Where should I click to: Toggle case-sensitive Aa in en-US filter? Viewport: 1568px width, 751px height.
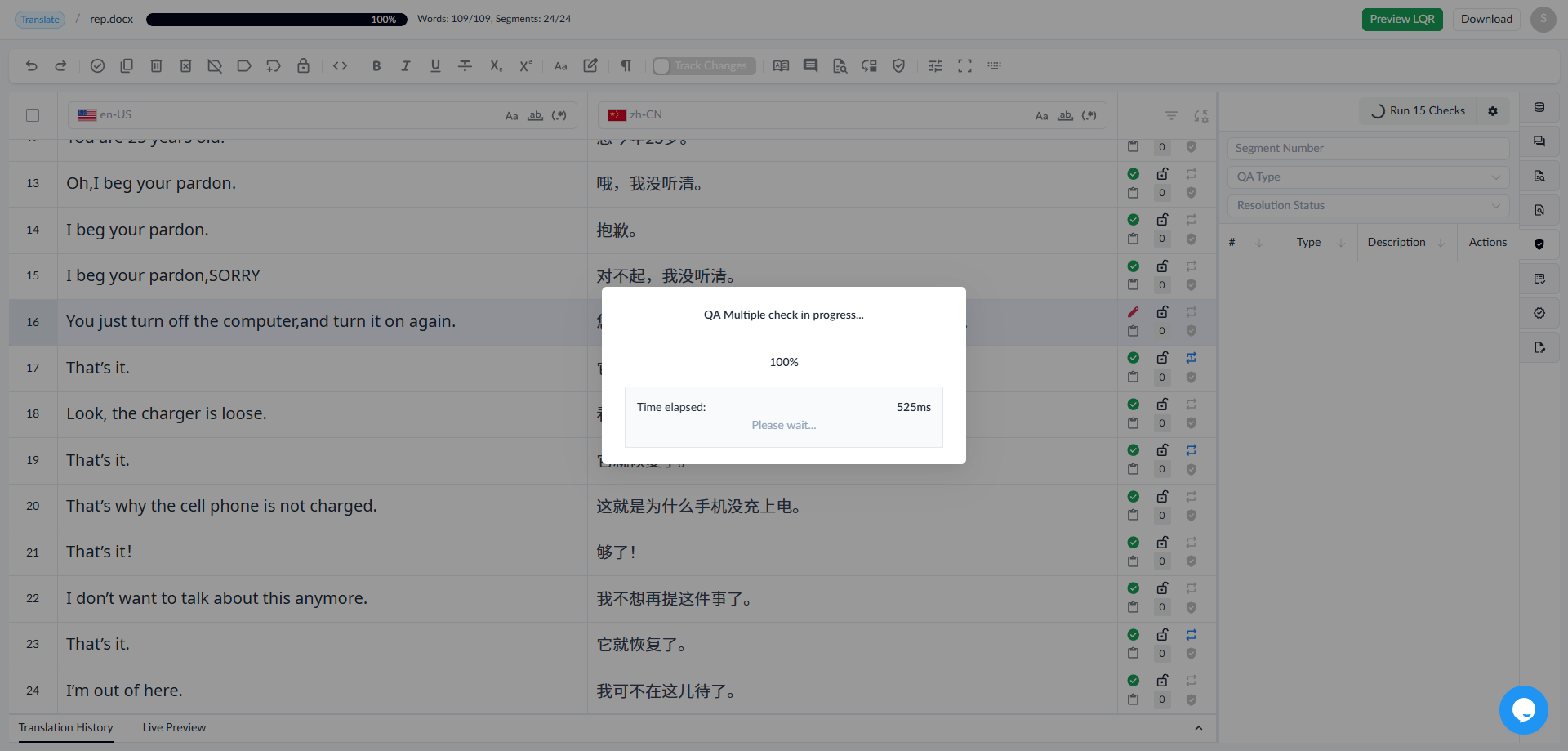coord(511,116)
